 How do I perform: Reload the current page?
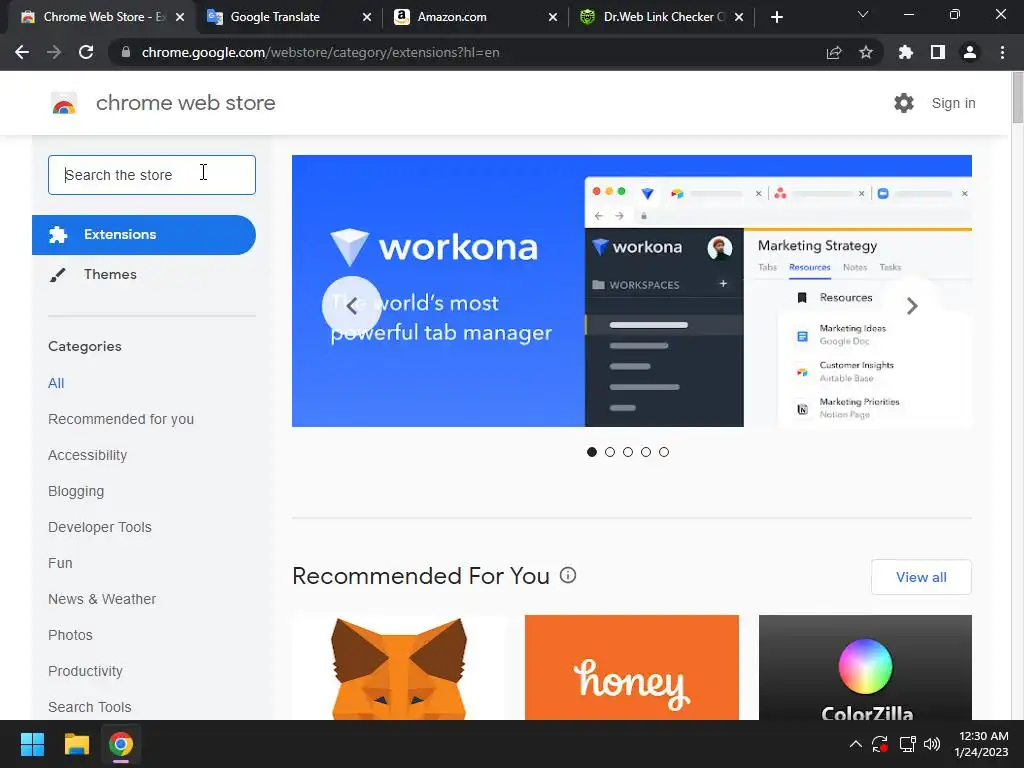[x=86, y=52]
